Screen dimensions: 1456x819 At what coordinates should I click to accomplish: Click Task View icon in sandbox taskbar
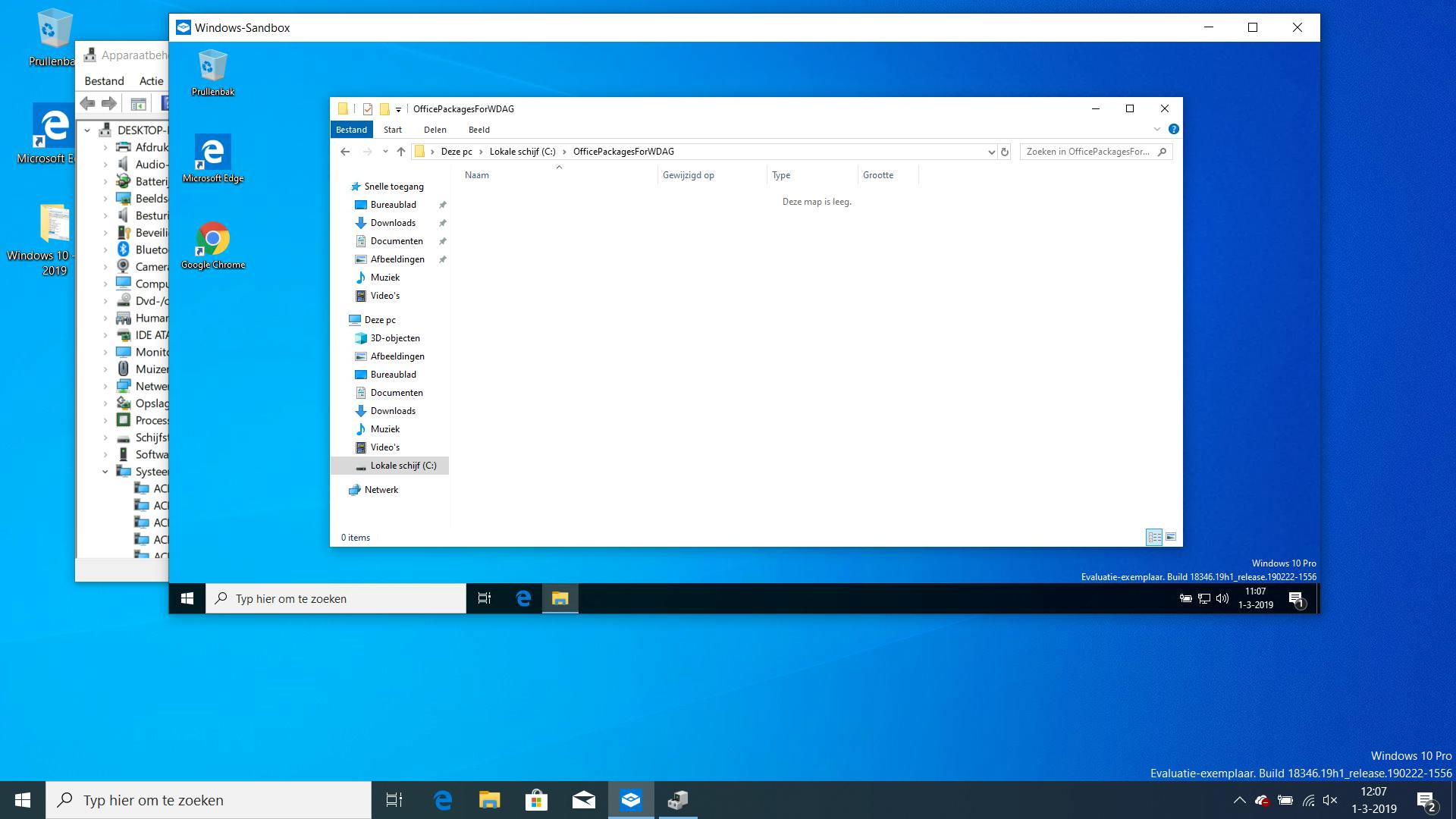[485, 598]
